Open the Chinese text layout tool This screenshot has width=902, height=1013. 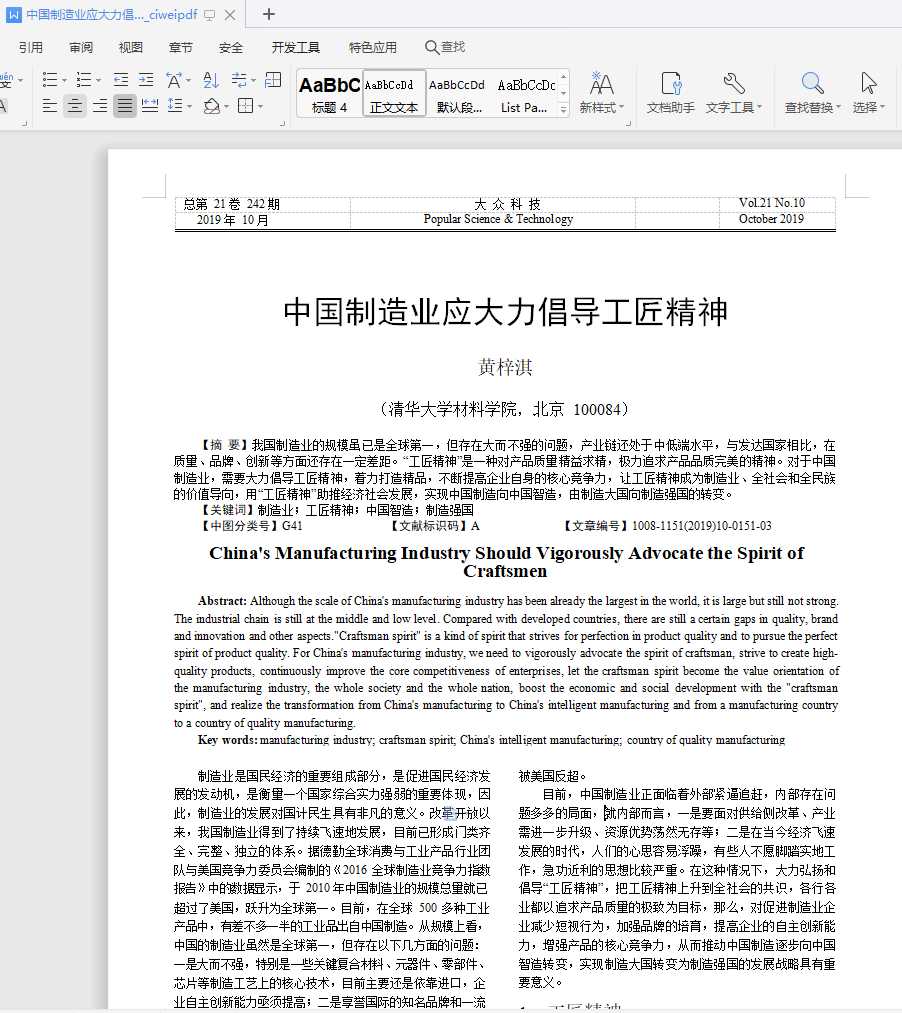(173, 80)
